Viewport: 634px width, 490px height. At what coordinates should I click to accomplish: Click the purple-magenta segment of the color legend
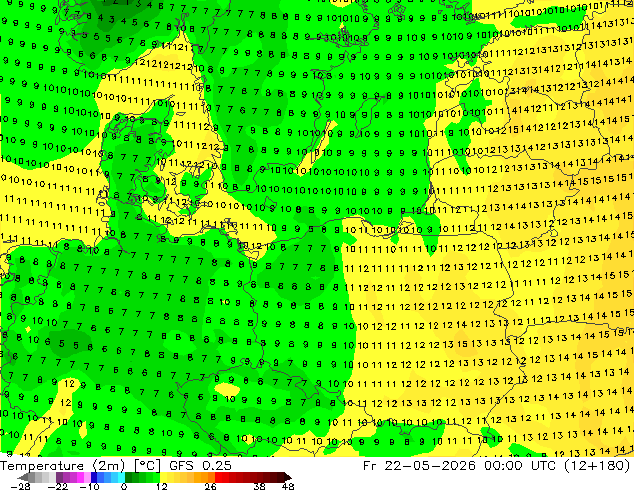tap(74, 477)
